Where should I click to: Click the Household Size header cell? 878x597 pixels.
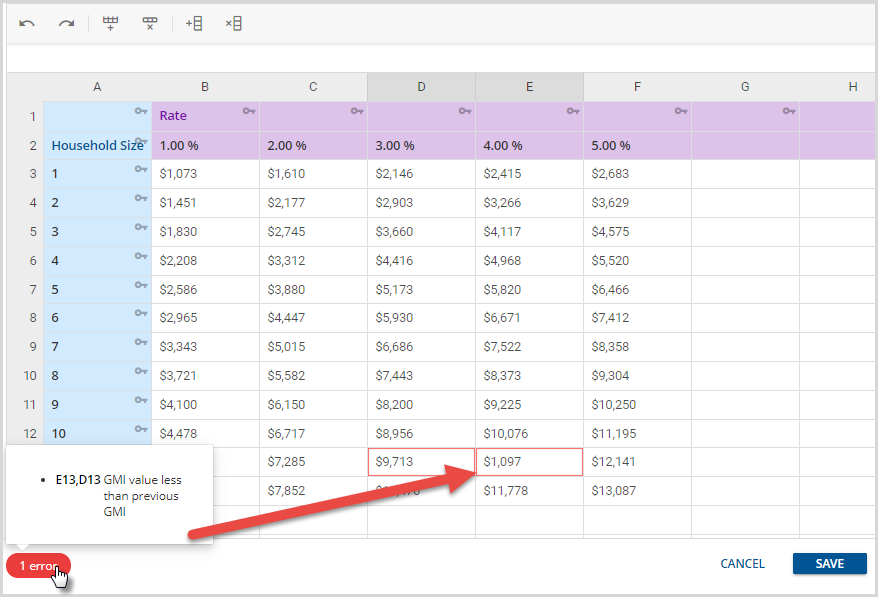point(97,145)
